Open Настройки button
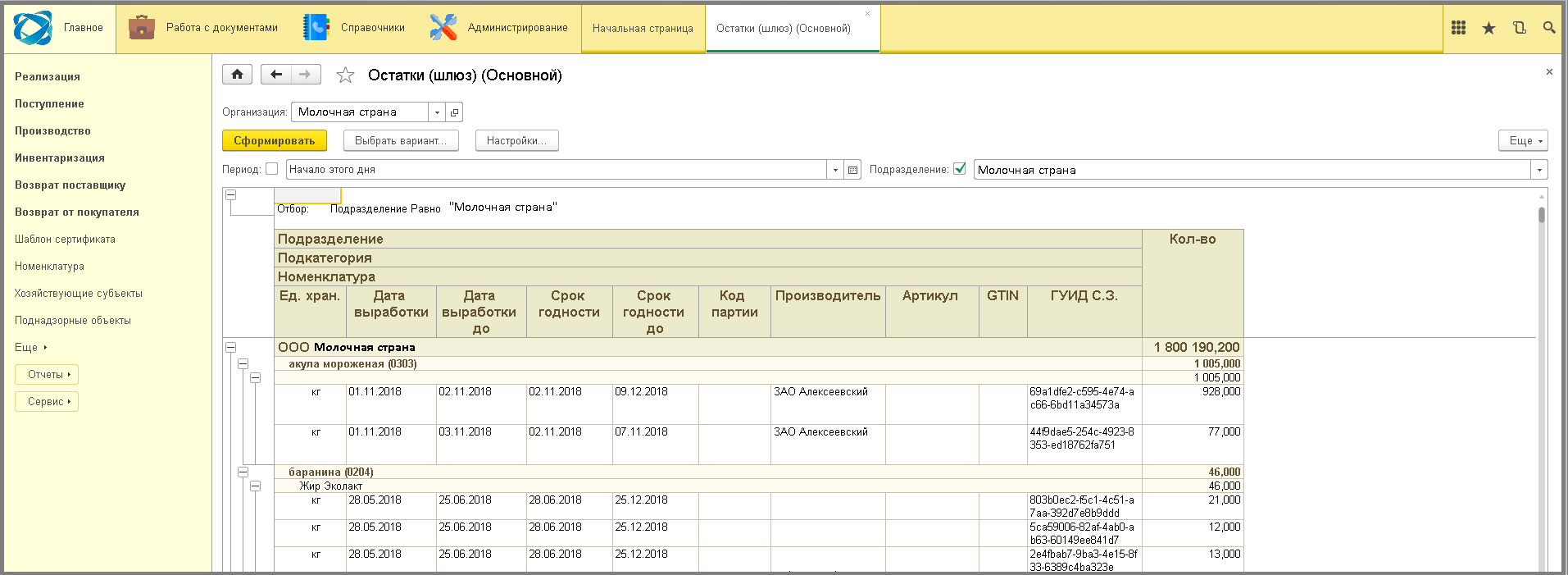The height and width of the screenshot is (575, 1568). click(516, 140)
